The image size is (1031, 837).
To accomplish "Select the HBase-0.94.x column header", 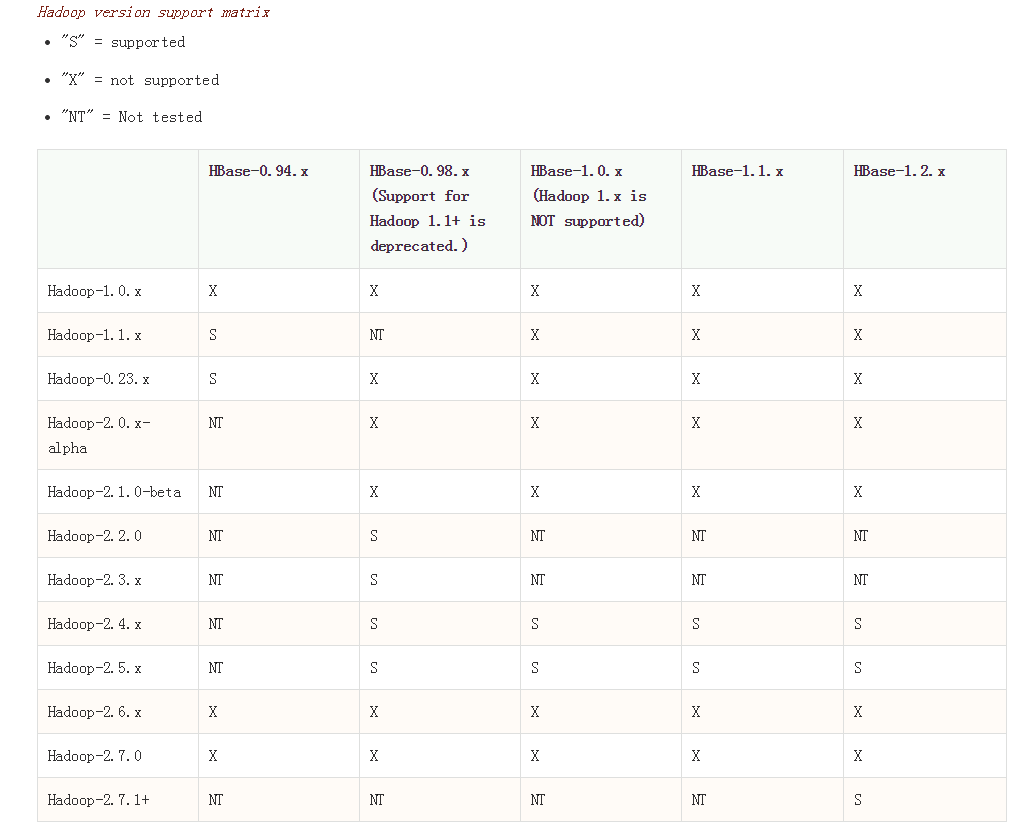I will [256, 171].
